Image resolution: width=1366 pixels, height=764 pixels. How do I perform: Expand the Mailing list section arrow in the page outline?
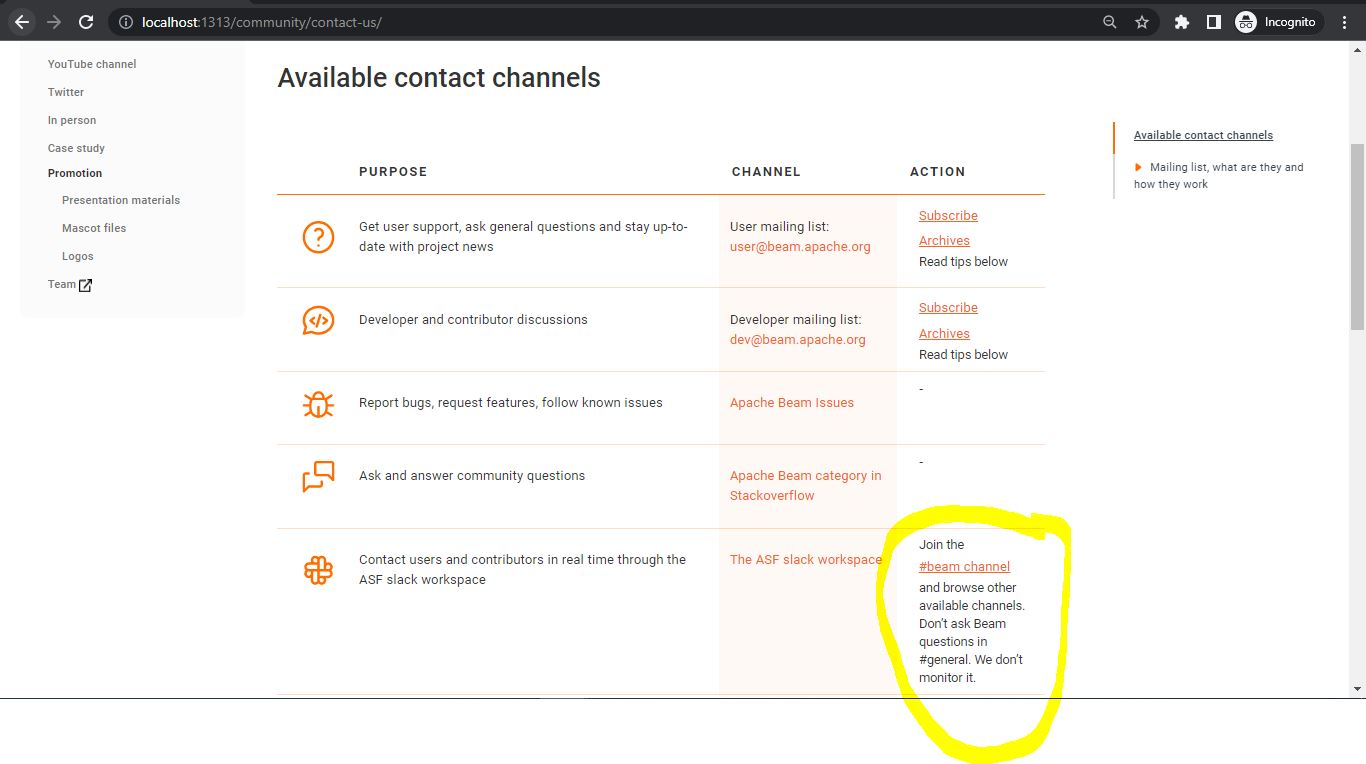pyautogui.click(x=1138, y=167)
